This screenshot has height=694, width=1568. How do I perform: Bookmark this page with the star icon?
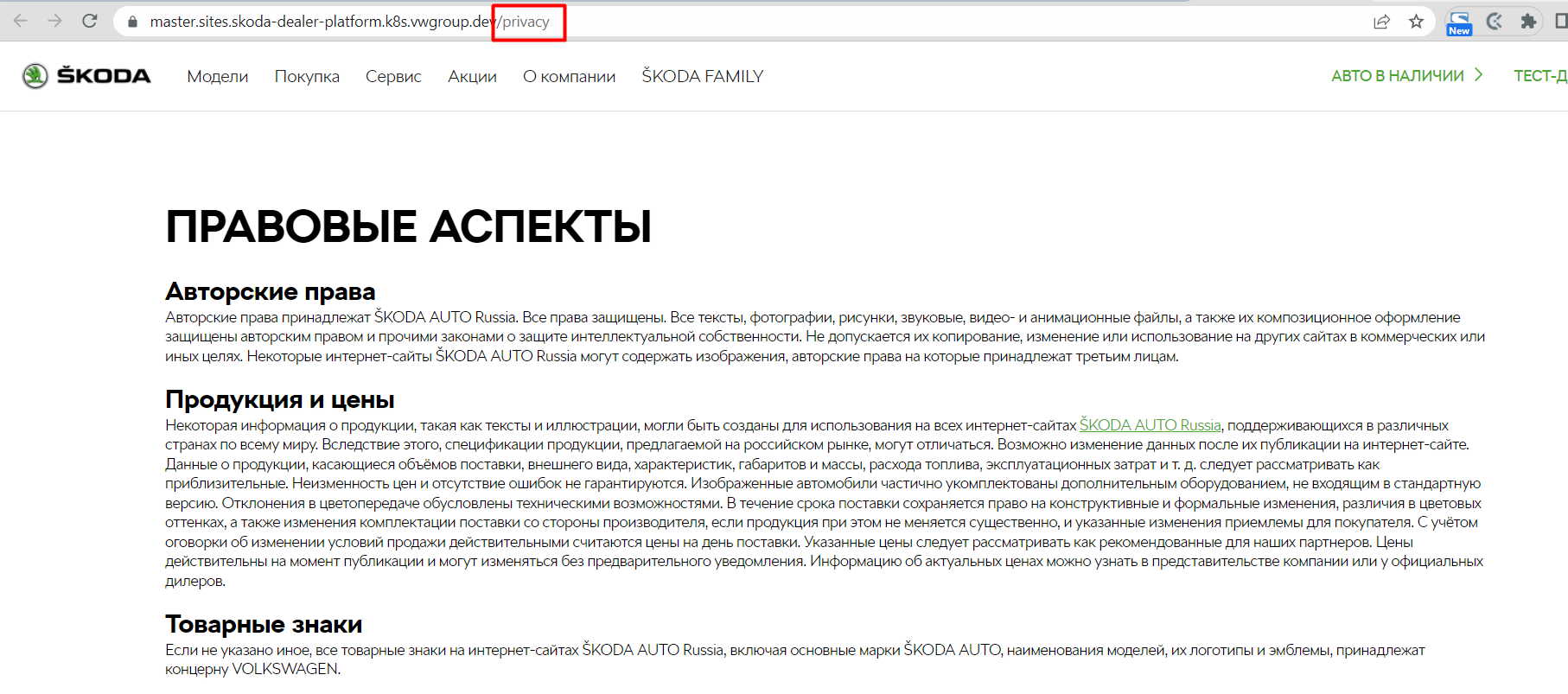[x=1416, y=22]
